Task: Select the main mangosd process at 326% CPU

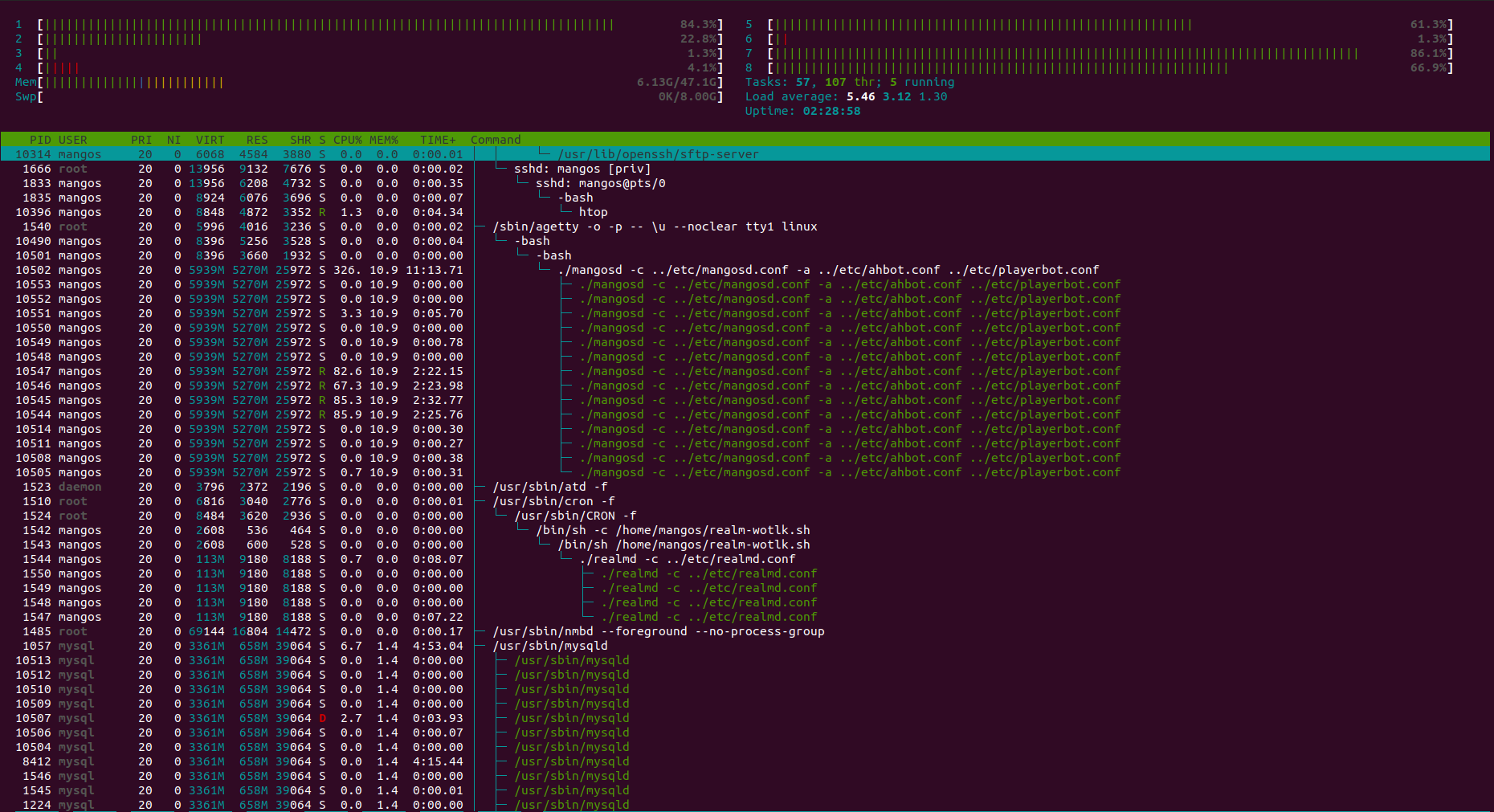Action: (745, 270)
